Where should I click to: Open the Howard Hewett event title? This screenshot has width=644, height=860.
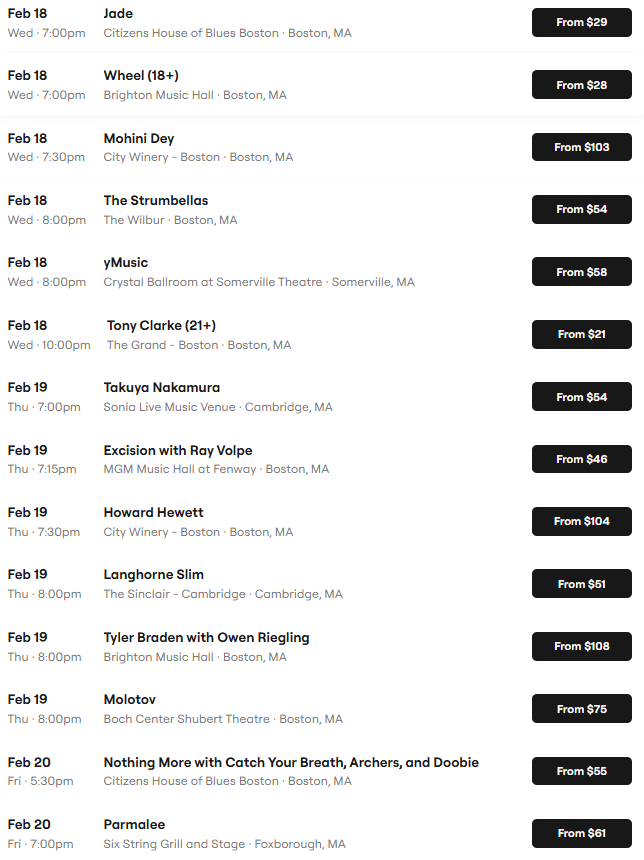pos(154,513)
